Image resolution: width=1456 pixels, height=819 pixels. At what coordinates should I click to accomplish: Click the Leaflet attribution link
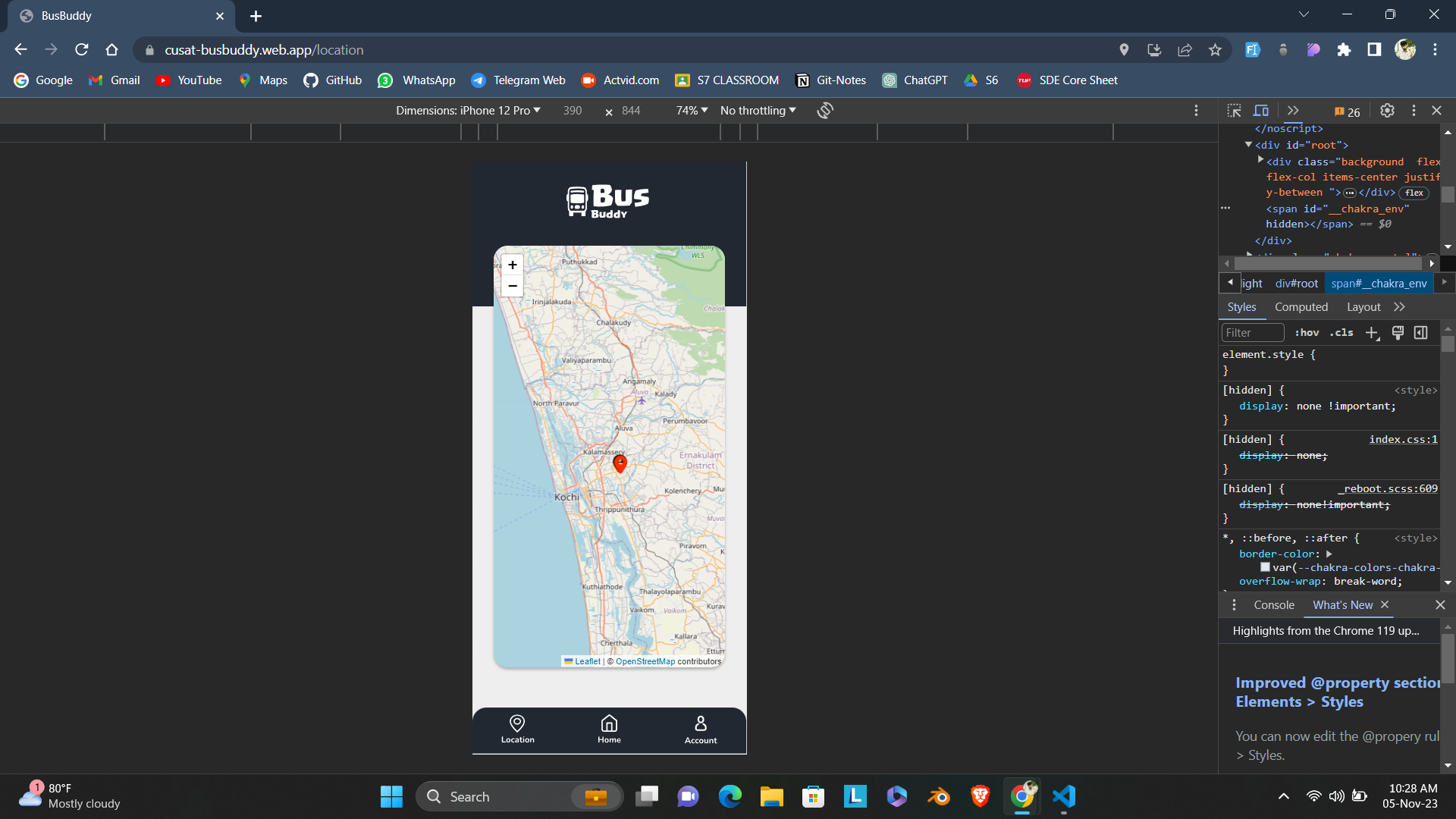587,661
